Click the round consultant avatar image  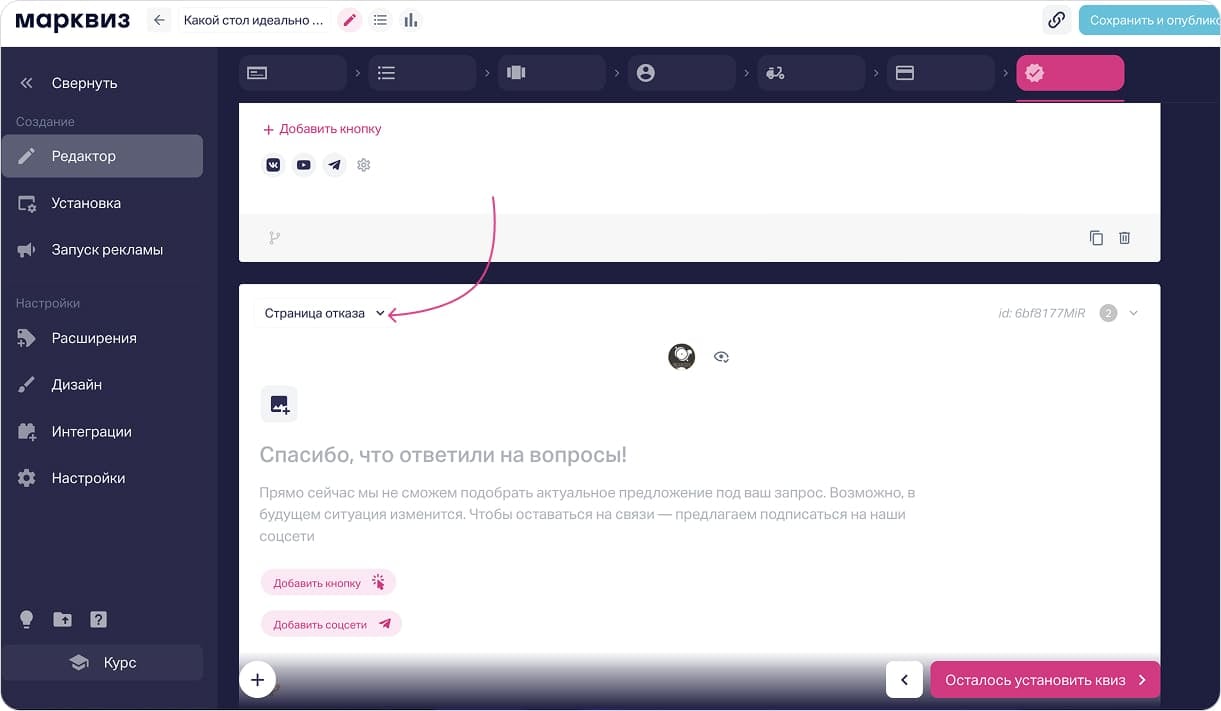point(682,356)
